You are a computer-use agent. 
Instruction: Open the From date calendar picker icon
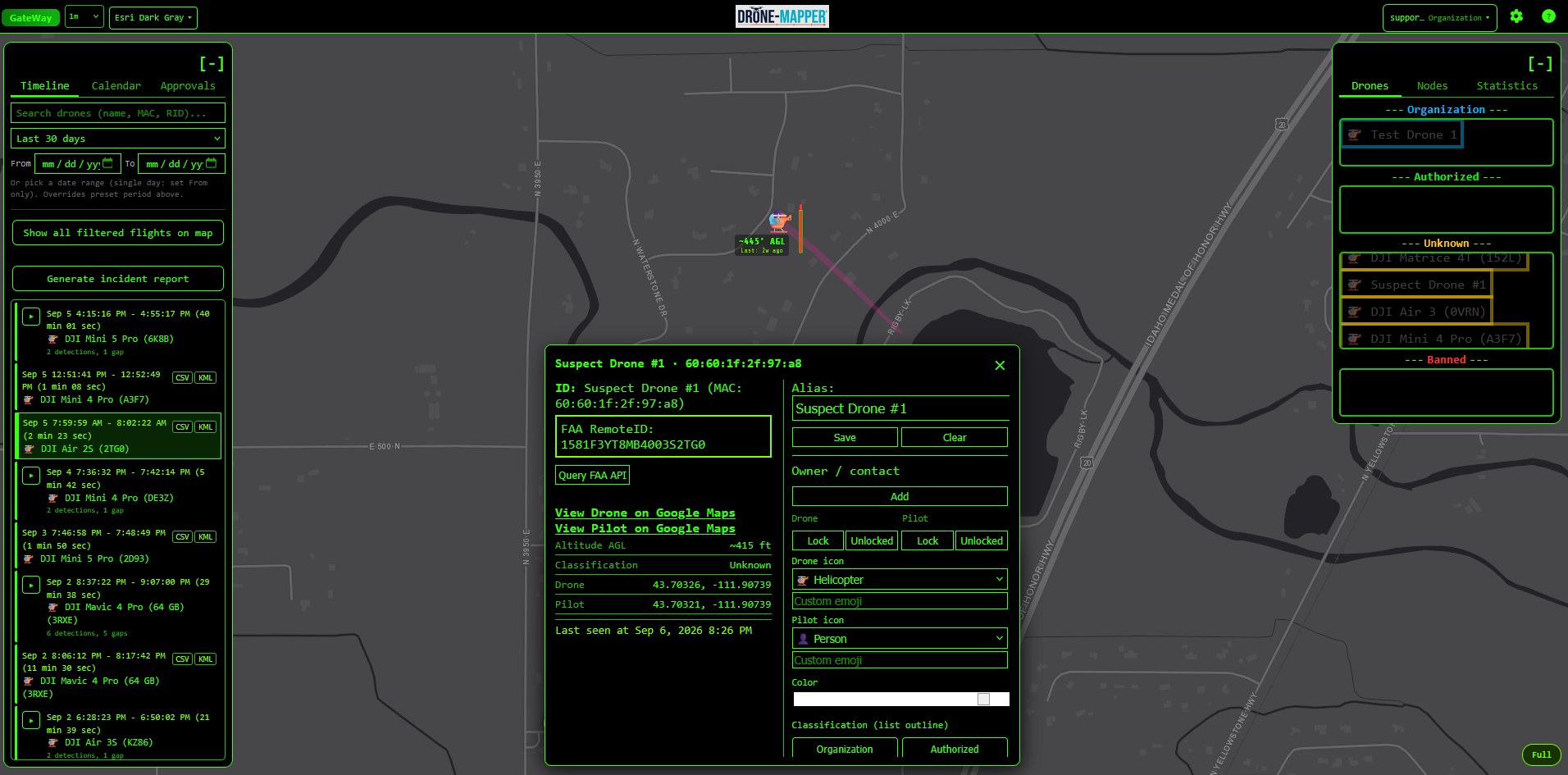click(107, 163)
